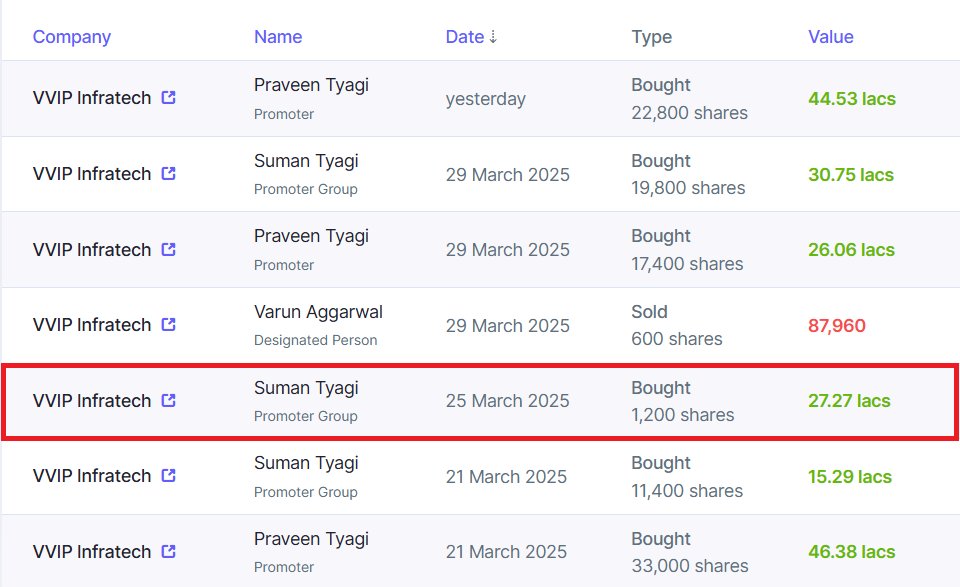Open external link icon for Praveen Tyagi yesterday row
The image size is (960, 587).
168,97
